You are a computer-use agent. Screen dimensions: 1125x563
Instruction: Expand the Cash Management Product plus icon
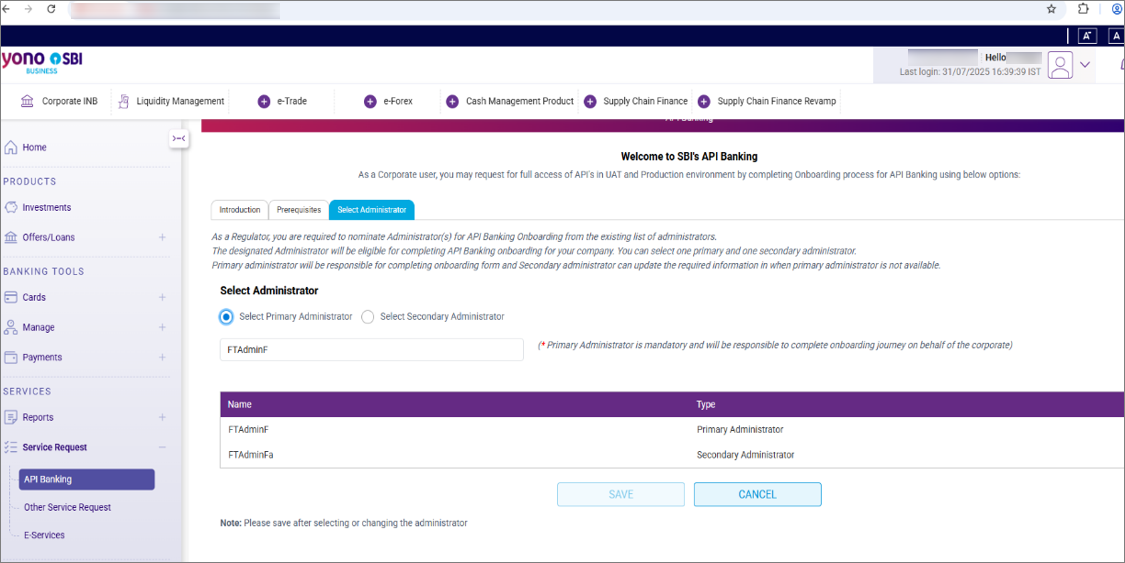[x=452, y=102]
